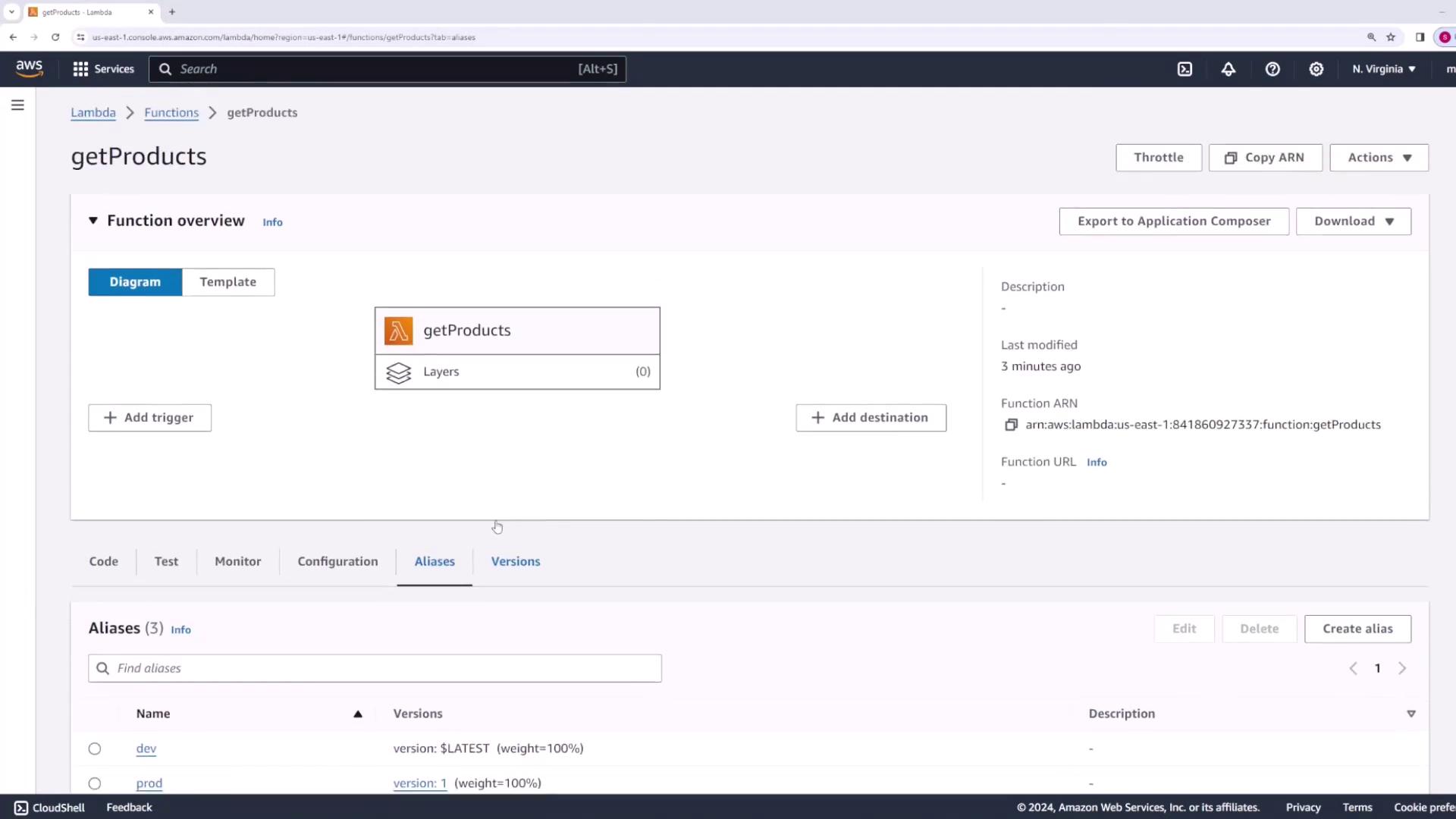The width and height of the screenshot is (1456, 819).
Task: Reload the page in browser
Action: pos(55,37)
